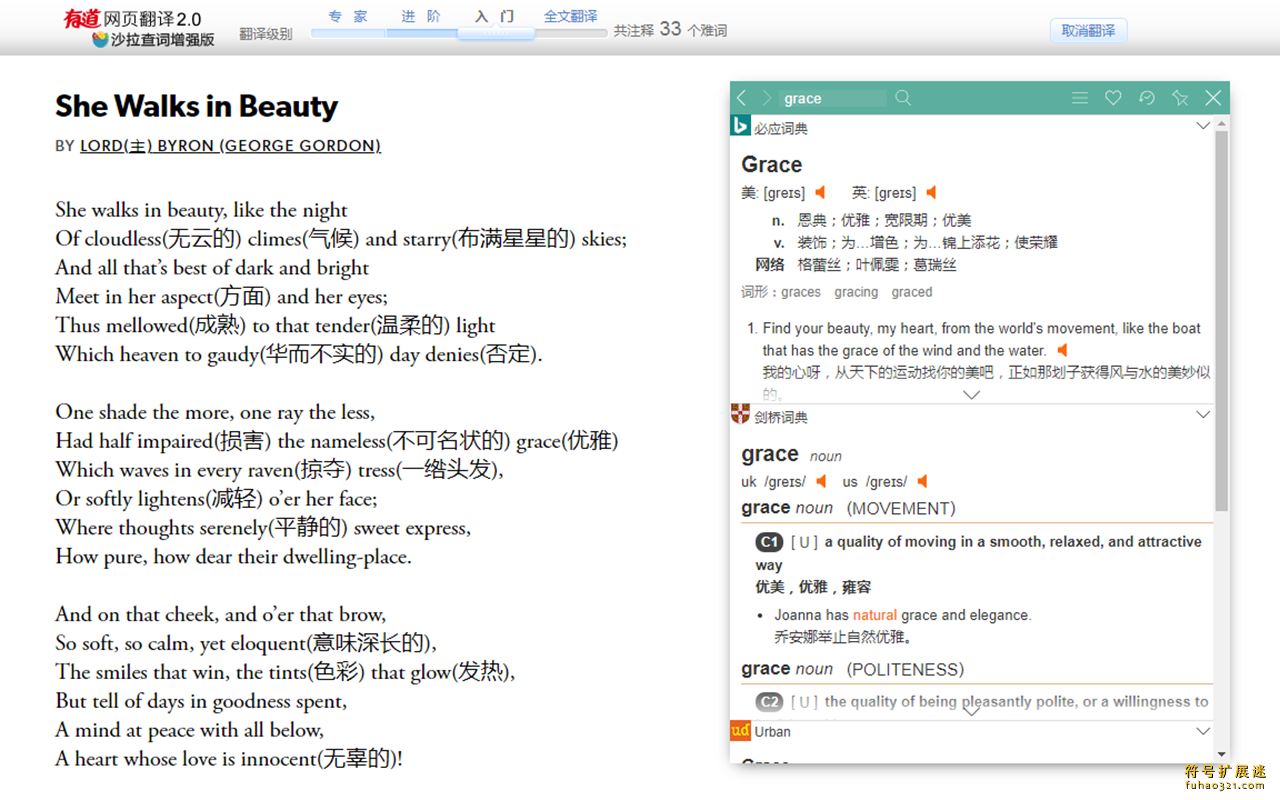The height and width of the screenshot is (800, 1280).
Task: Go forward in dictionary popup history
Action: (x=767, y=98)
